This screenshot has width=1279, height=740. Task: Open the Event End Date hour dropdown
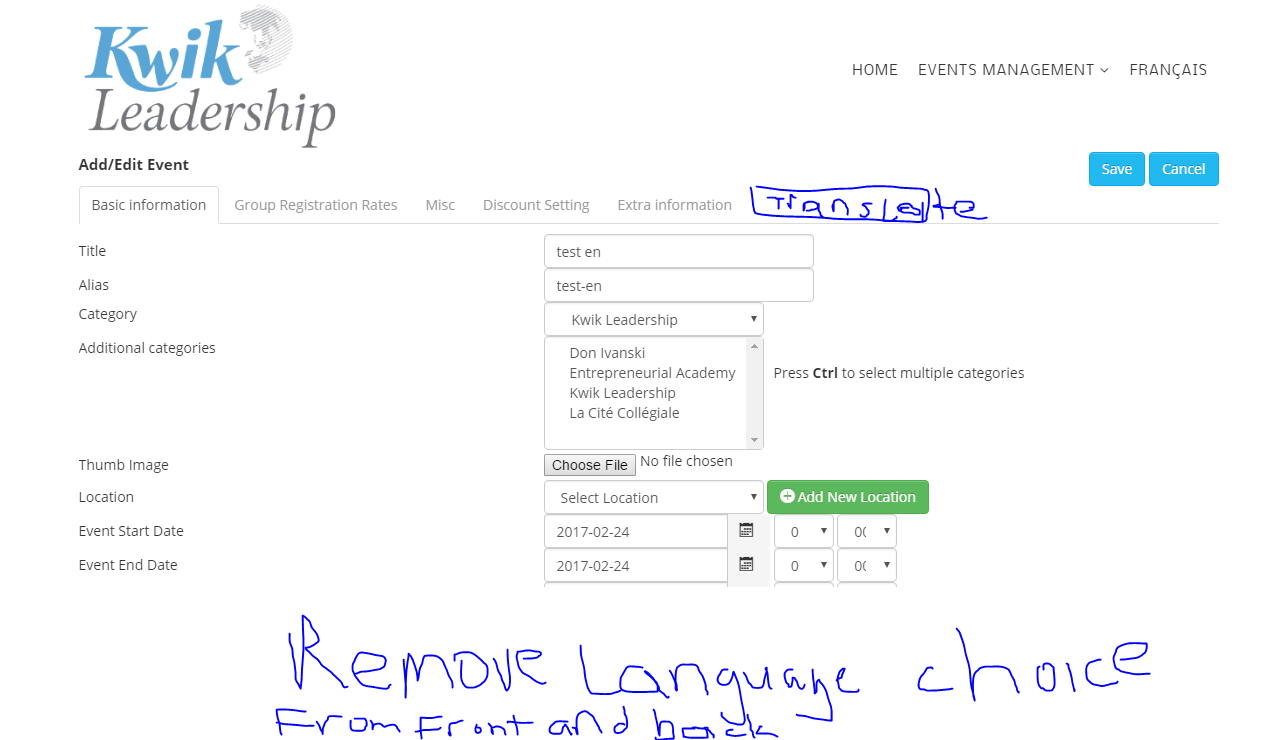click(x=804, y=566)
